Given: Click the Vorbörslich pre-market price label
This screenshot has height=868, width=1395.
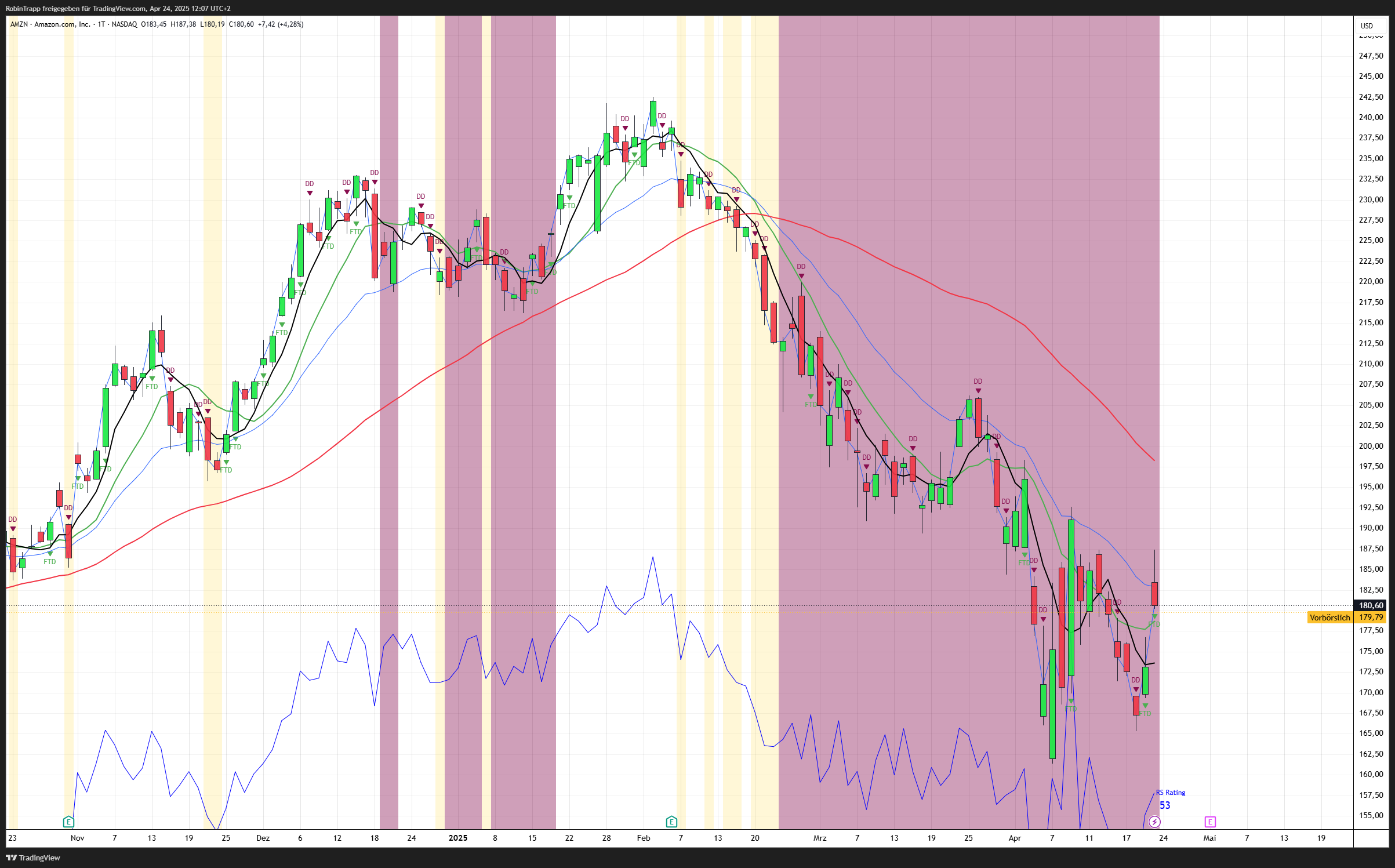Looking at the screenshot, I should coord(1330,618).
